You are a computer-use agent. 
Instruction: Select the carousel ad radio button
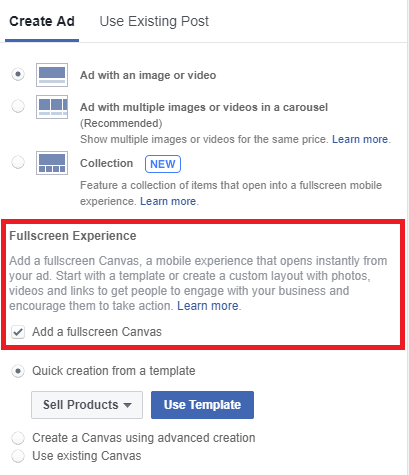pos(18,106)
